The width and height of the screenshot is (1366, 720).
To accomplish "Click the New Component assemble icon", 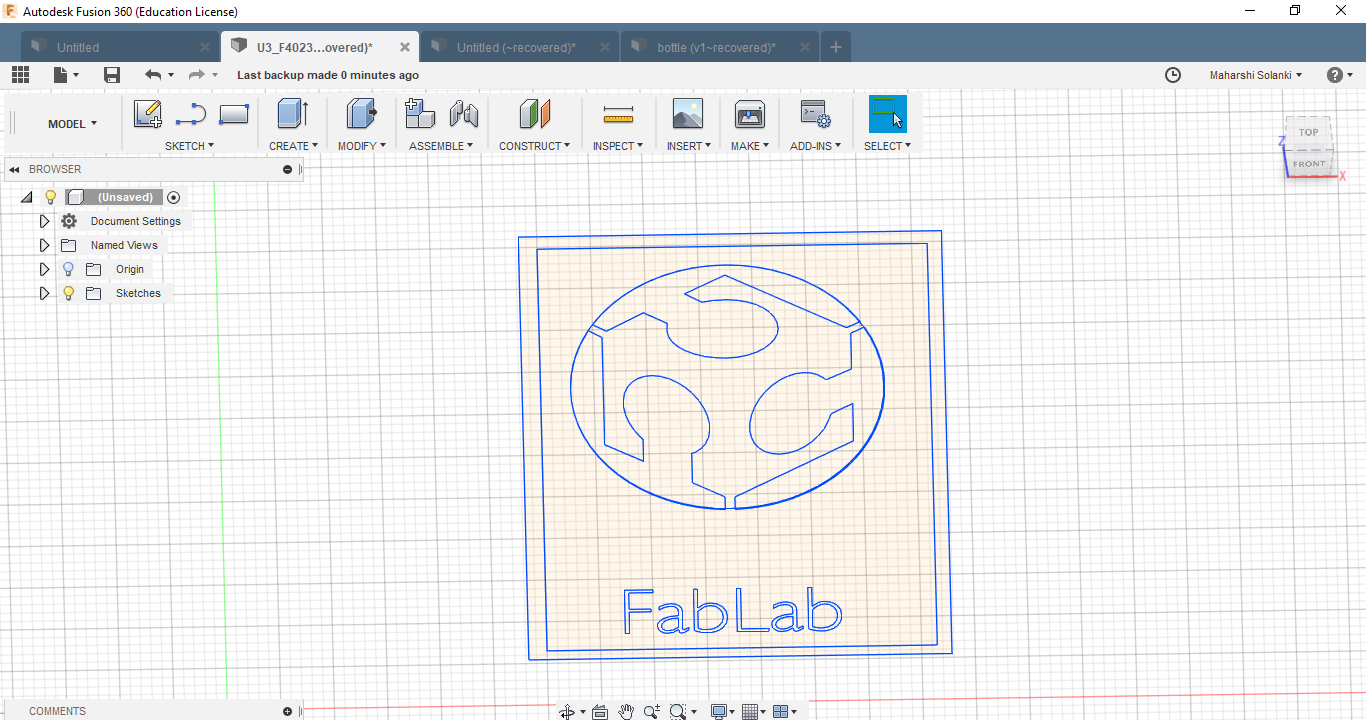I will tap(420, 114).
